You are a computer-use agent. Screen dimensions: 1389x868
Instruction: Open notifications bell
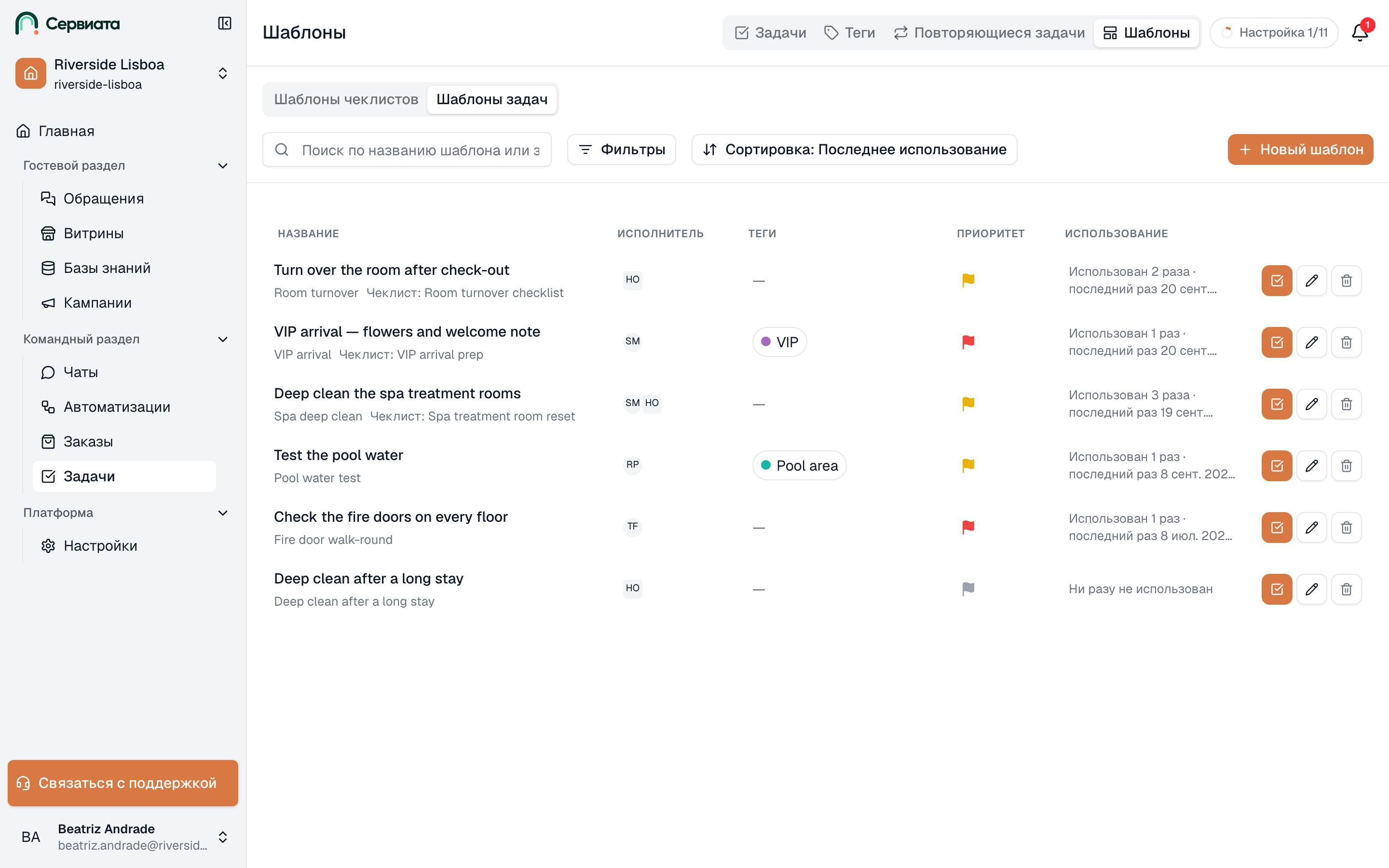(x=1360, y=32)
